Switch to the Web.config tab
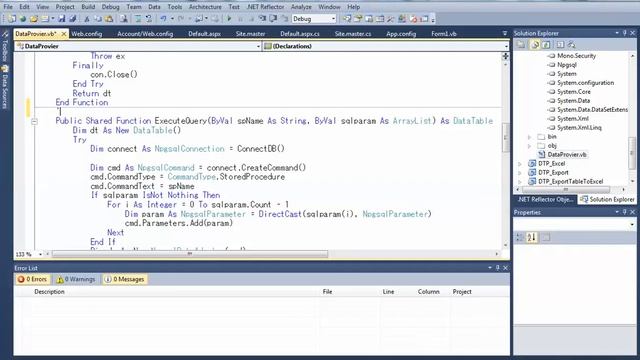Screen dimensions: 640x360 (x=87, y=34)
